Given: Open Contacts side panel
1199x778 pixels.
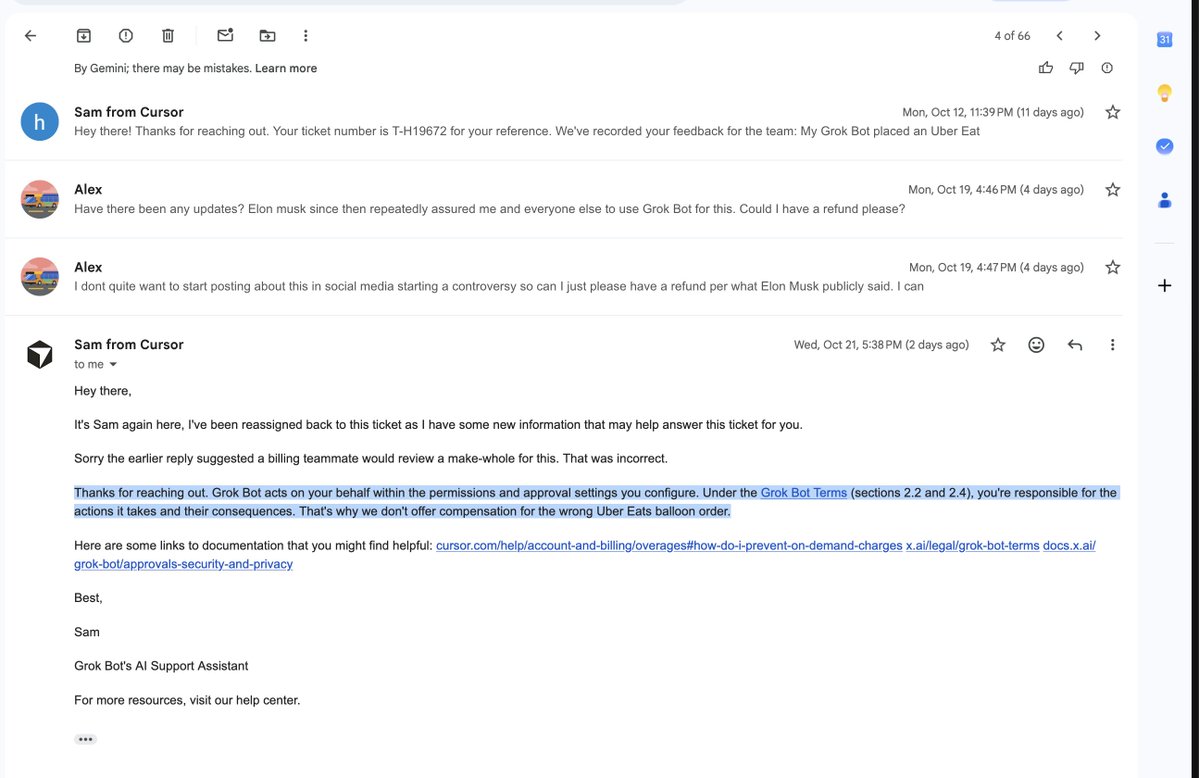Looking at the screenshot, I should click(x=1164, y=200).
